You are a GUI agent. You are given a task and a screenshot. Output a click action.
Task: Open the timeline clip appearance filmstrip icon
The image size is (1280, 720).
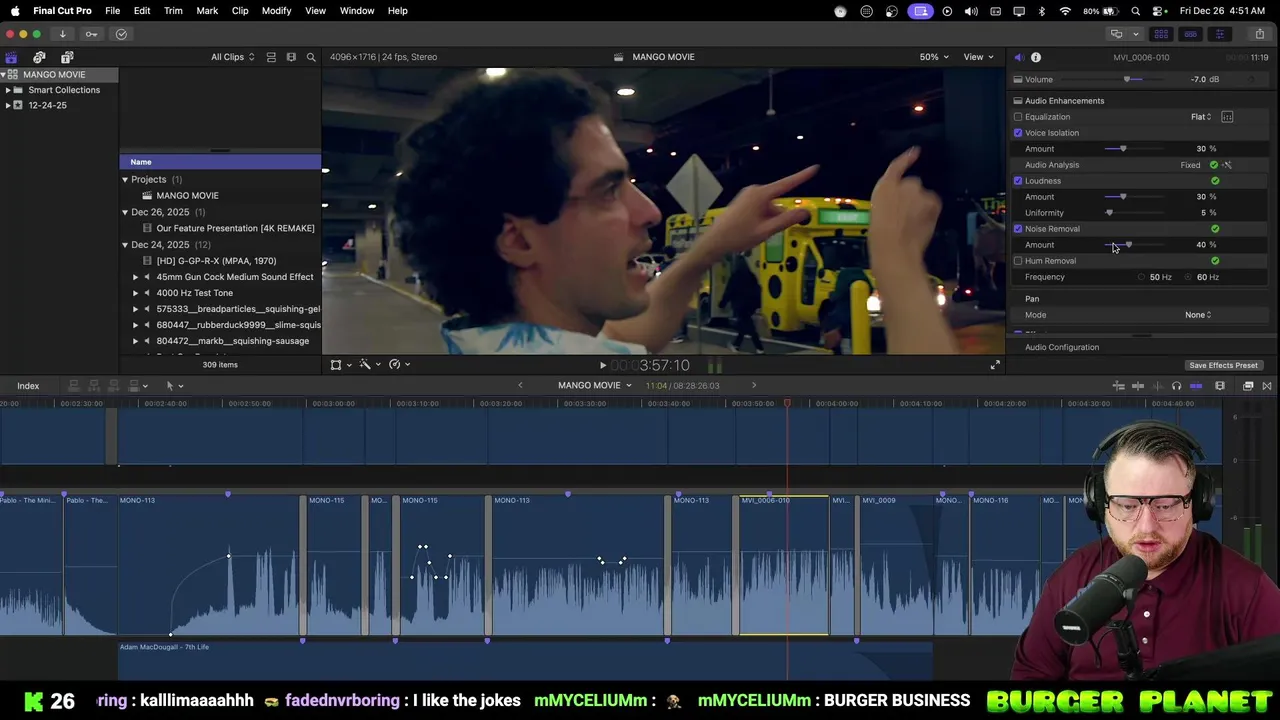(x=1220, y=386)
